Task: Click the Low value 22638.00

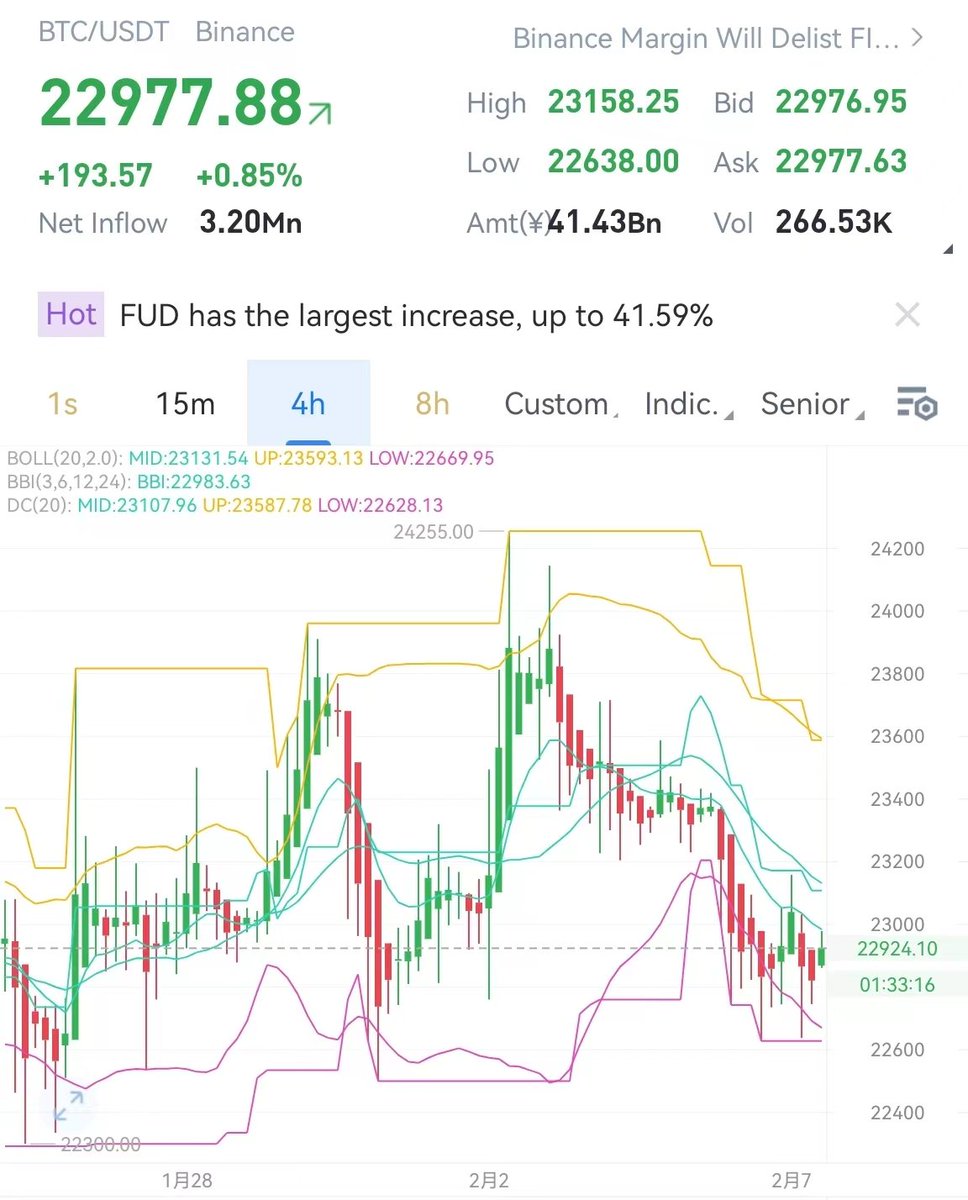Action: [x=613, y=161]
